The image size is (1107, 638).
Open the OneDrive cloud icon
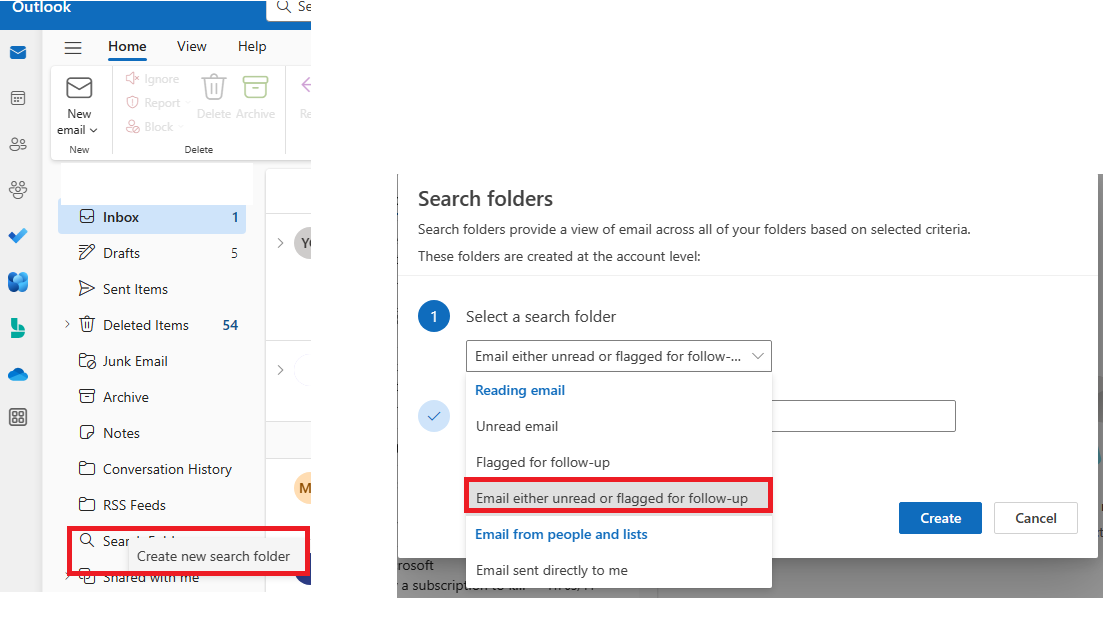(x=18, y=374)
